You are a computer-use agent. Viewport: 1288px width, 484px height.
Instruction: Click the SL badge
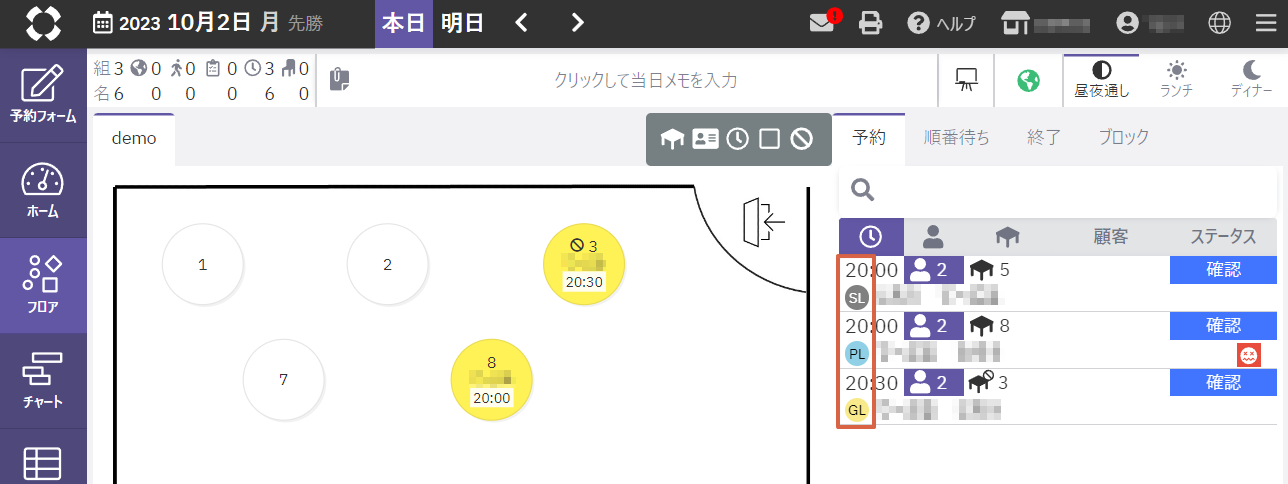[x=857, y=297]
